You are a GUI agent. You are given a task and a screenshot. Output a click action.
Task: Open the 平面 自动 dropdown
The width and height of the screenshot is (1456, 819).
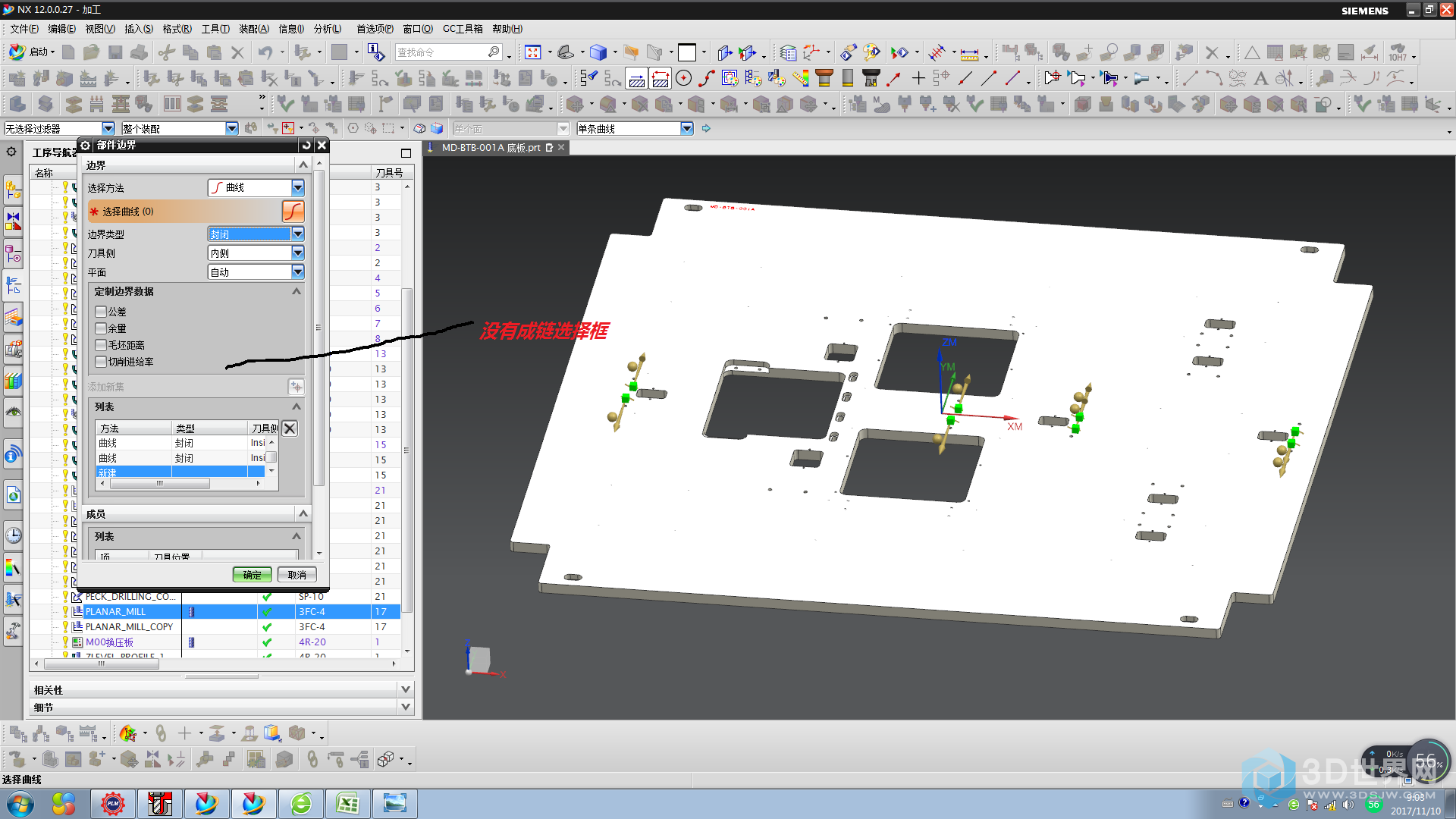pos(256,271)
